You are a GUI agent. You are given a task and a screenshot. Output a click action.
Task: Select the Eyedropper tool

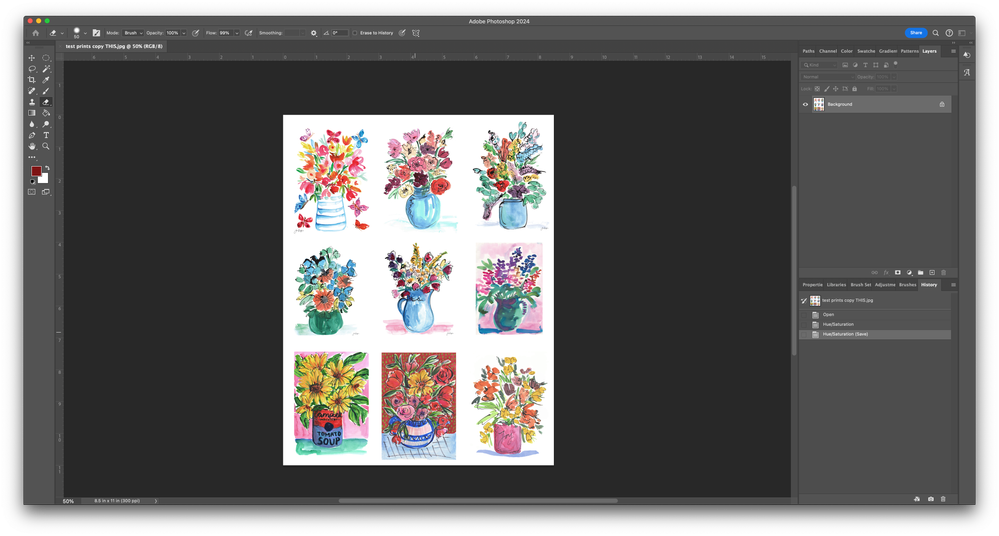[46, 80]
